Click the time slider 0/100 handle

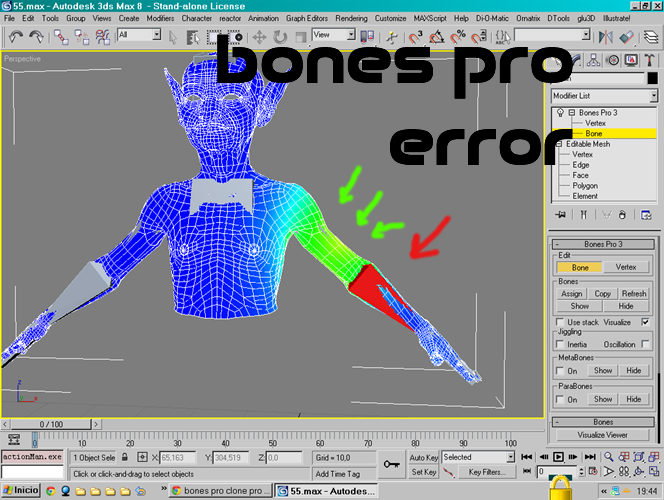(51, 424)
